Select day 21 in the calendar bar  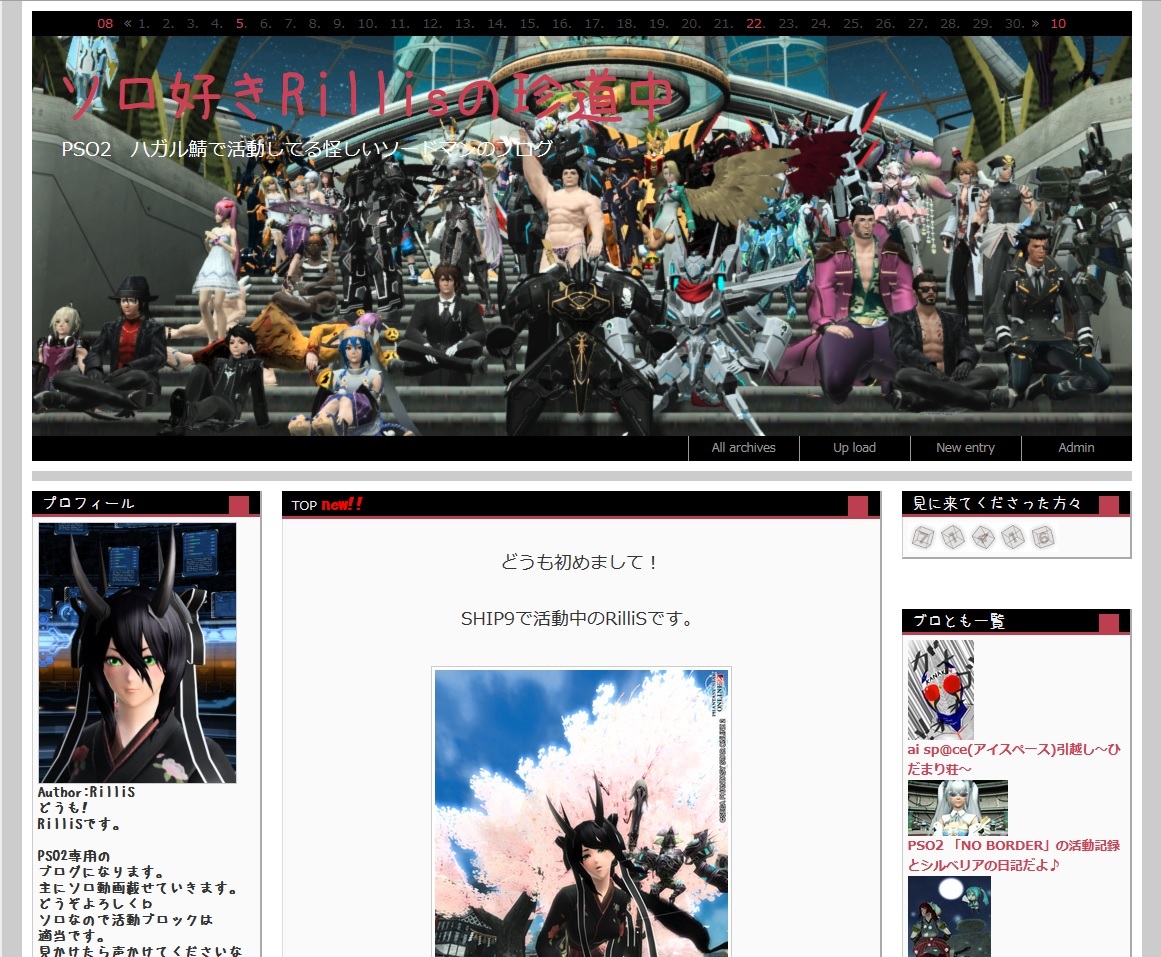[x=723, y=24]
